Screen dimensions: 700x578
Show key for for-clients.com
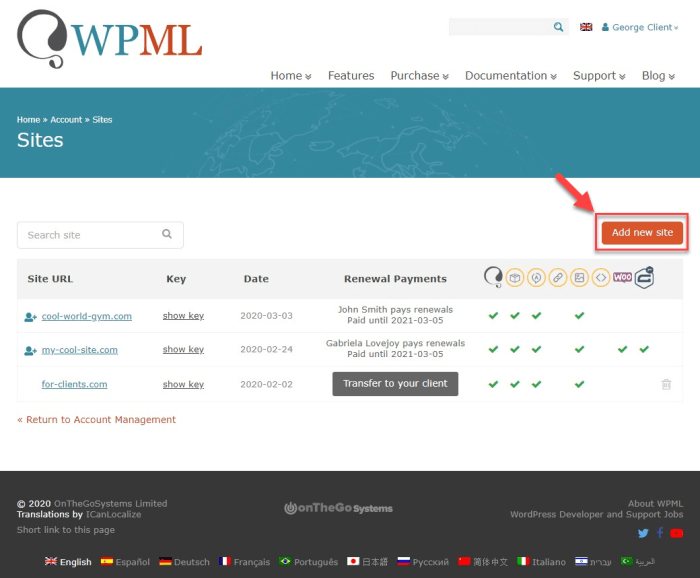point(183,384)
